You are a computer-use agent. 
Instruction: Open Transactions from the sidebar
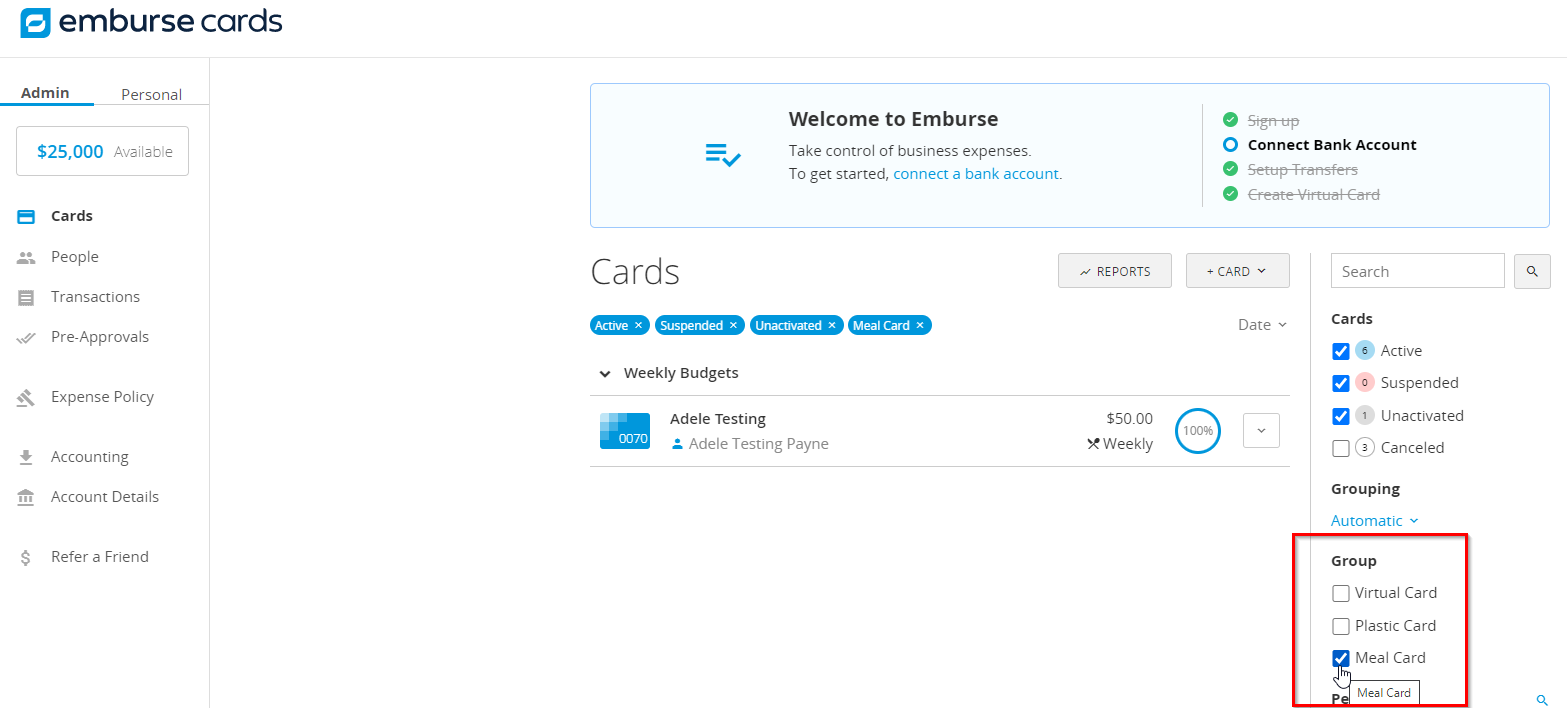95,297
